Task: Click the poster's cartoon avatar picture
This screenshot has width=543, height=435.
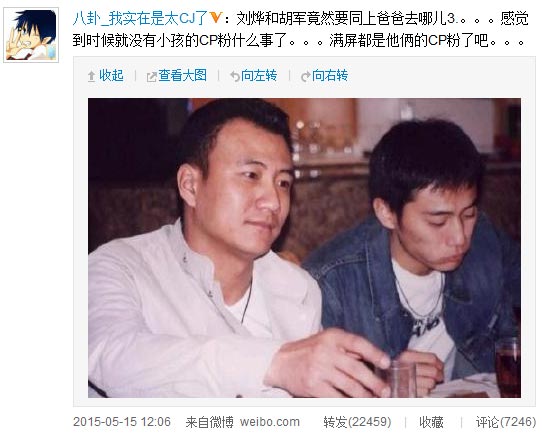Action: (31, 35)
